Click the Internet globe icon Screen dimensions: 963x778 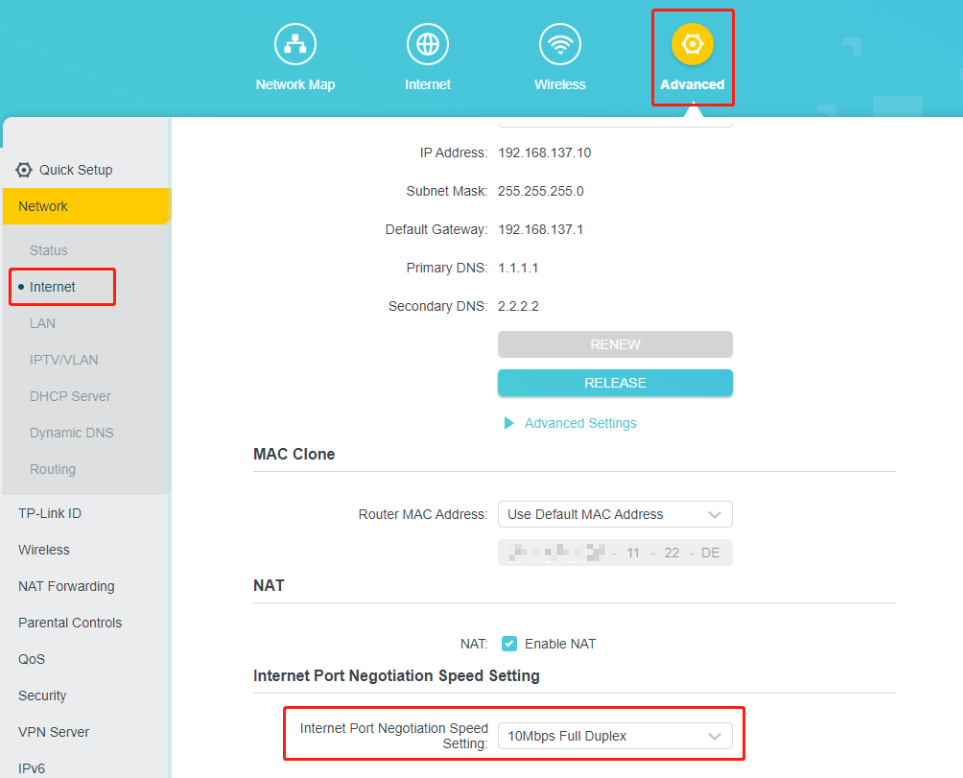(427, 45)
